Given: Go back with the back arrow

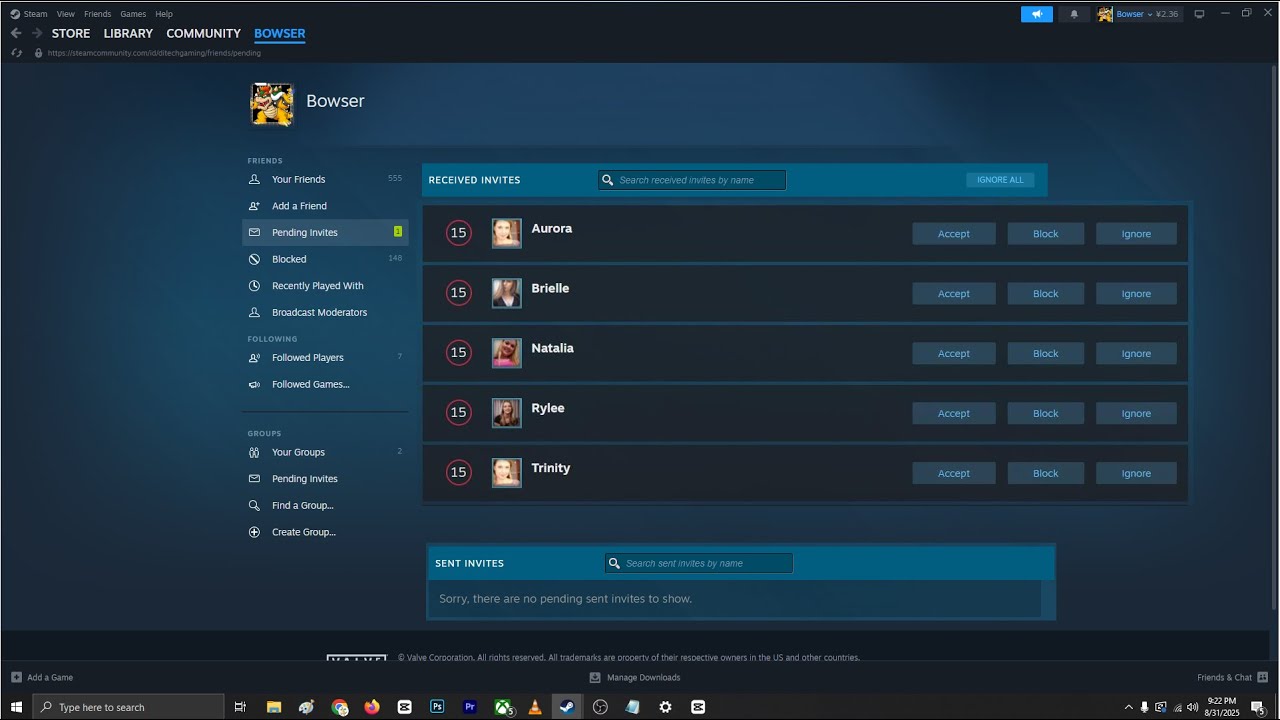Looking at the screenshot, I should (16, 33).
